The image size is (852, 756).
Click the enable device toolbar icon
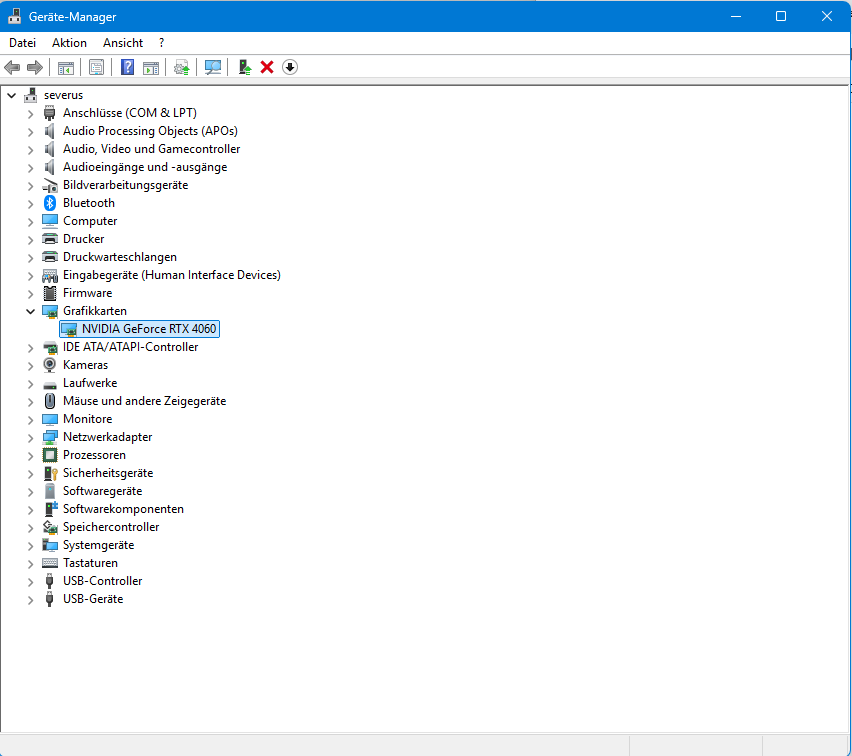pos(245,67)
